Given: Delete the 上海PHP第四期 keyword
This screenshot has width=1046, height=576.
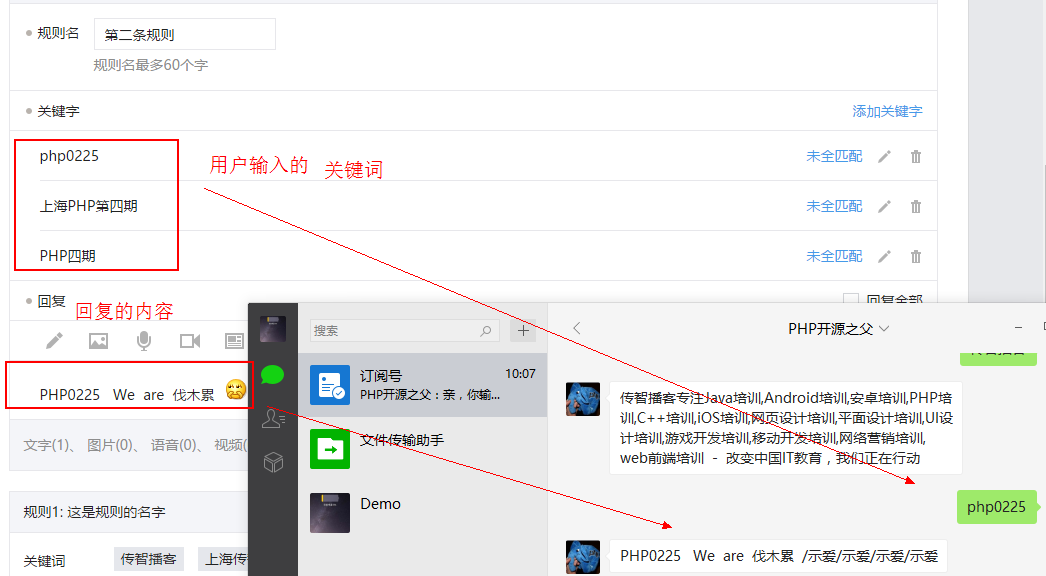Looking at the screenshot, I should pyautogui.click(x=916, y=206).
